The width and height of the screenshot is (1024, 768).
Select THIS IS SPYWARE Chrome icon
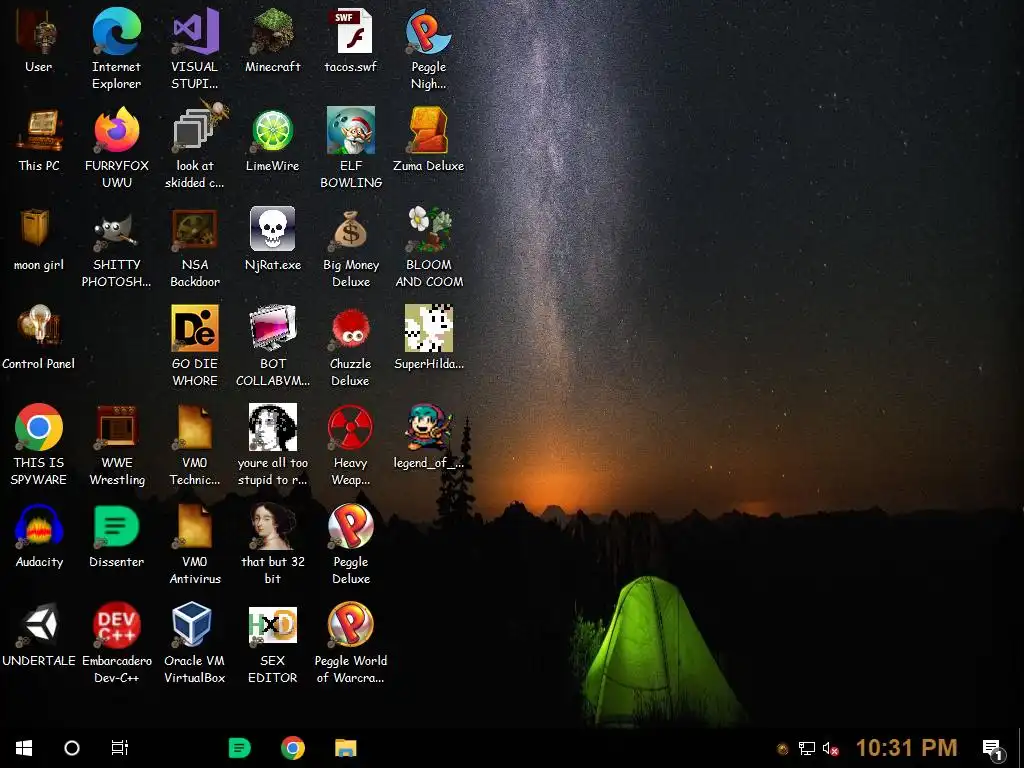pyautogui.click(x=39, y=427)
